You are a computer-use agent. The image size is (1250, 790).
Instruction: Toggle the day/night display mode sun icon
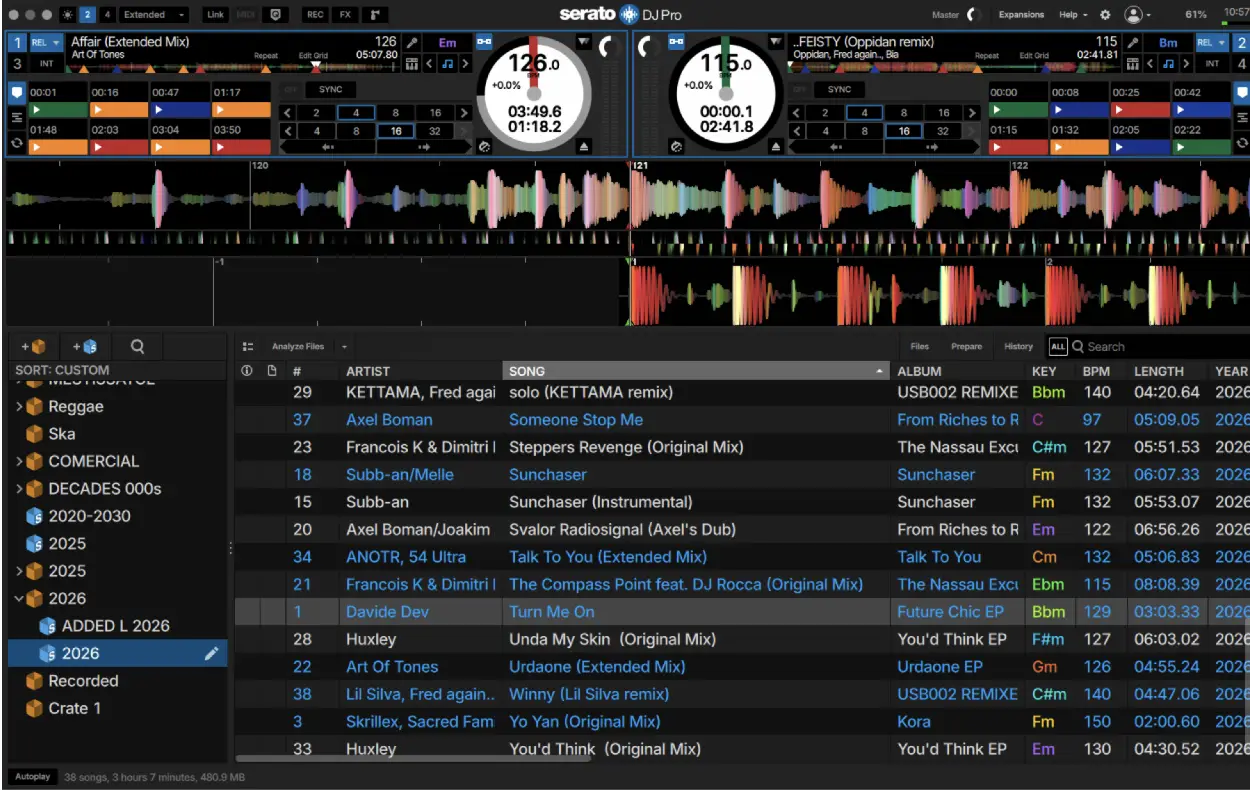click(x=67, y=15)
